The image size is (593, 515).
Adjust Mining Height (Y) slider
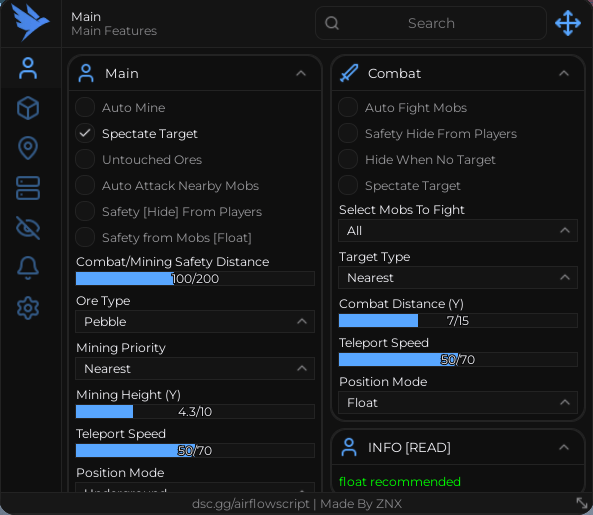[195, 411]
